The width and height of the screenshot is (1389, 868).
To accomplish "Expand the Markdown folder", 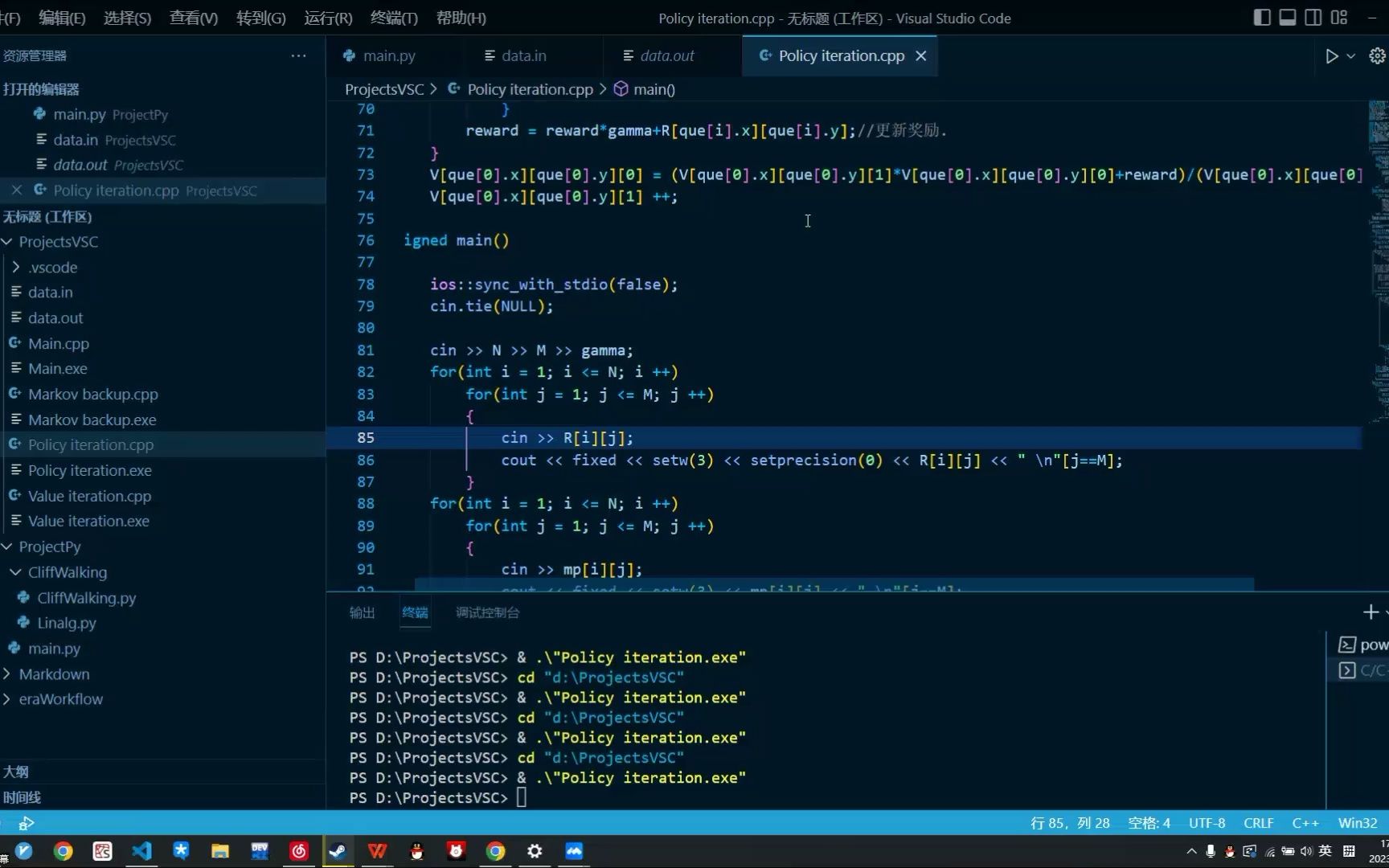I will point(54,674).
